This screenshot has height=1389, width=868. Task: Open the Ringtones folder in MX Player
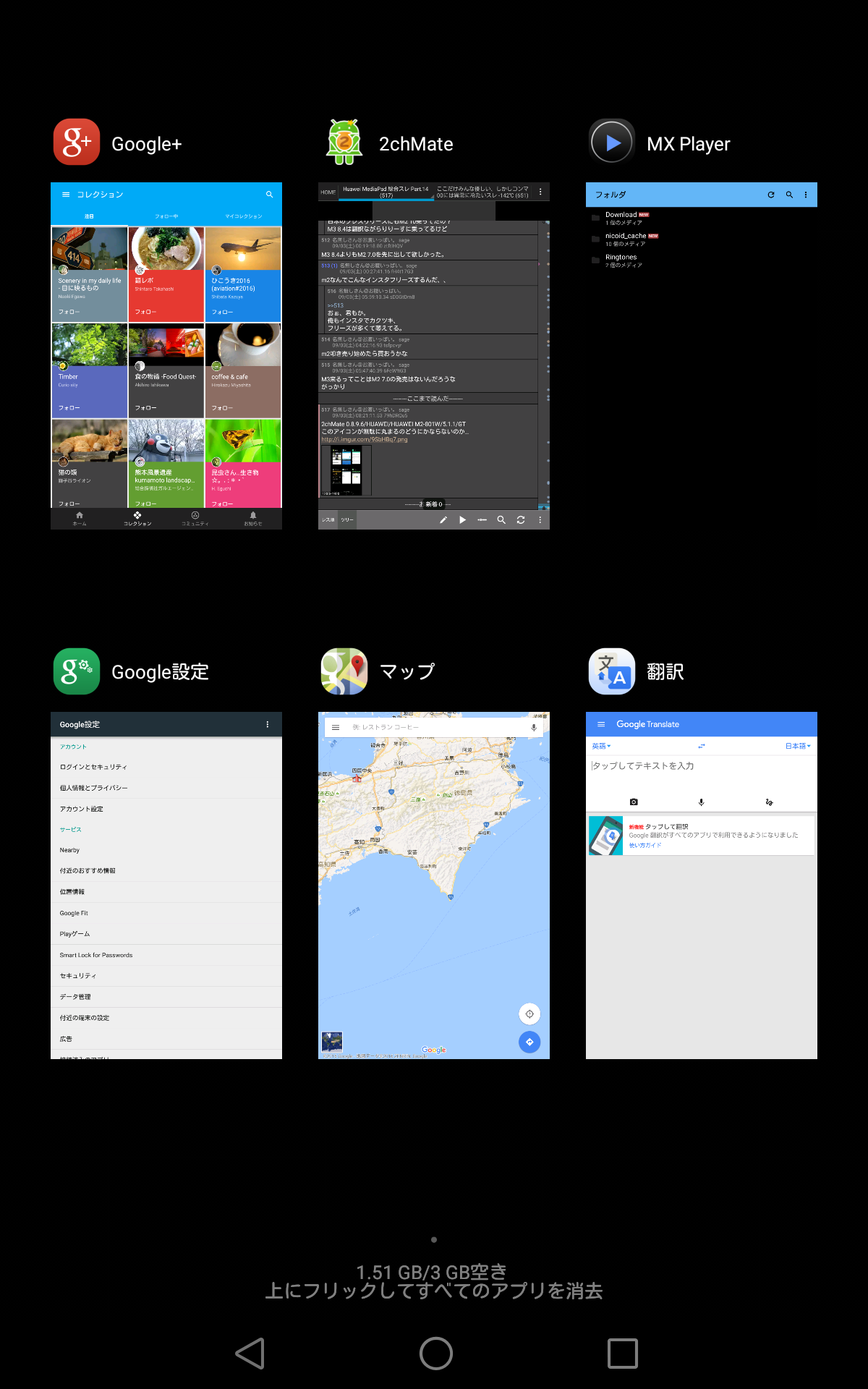click(x=702, y=260)
